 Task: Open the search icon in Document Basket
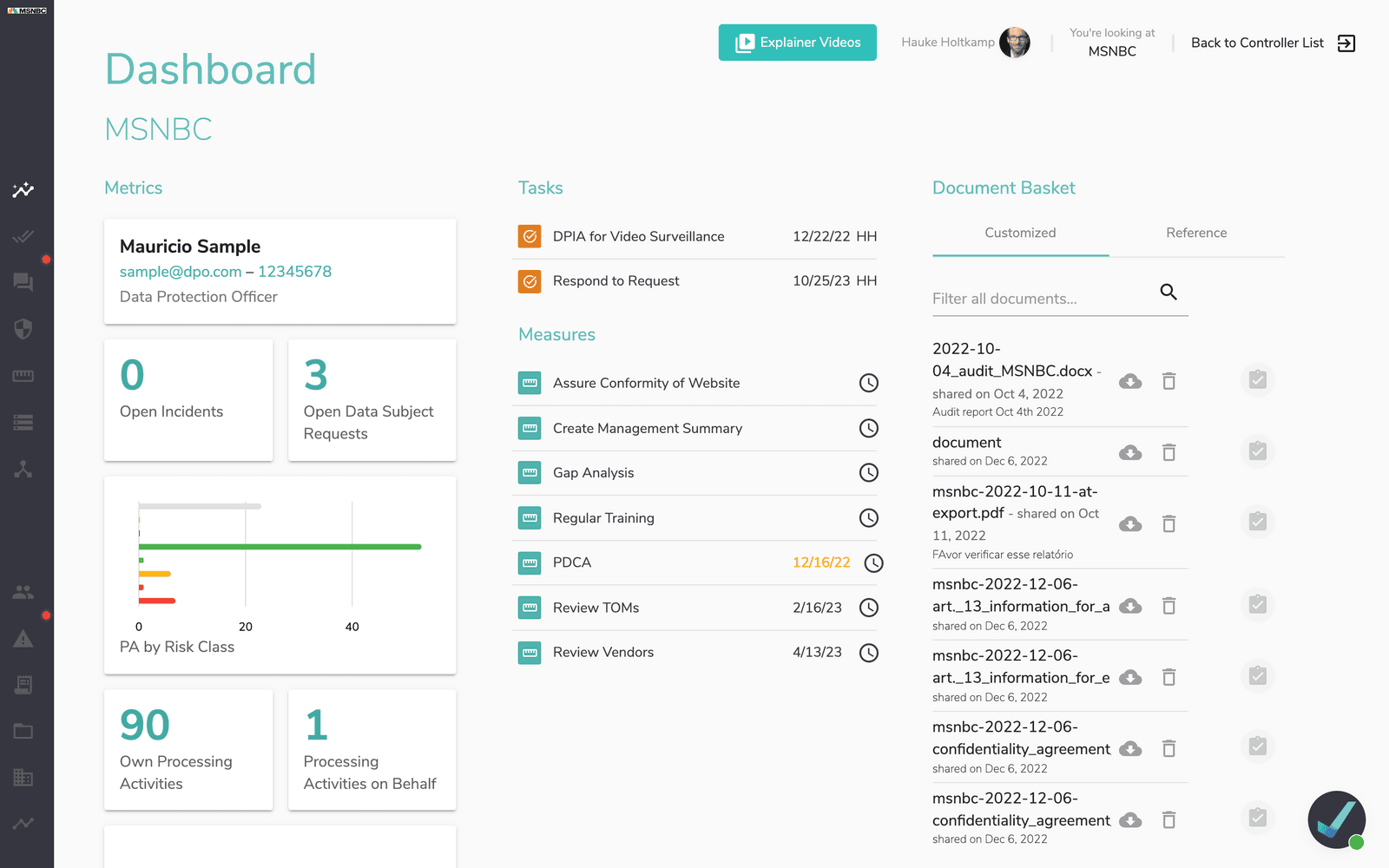click(x=1168, y=293)
